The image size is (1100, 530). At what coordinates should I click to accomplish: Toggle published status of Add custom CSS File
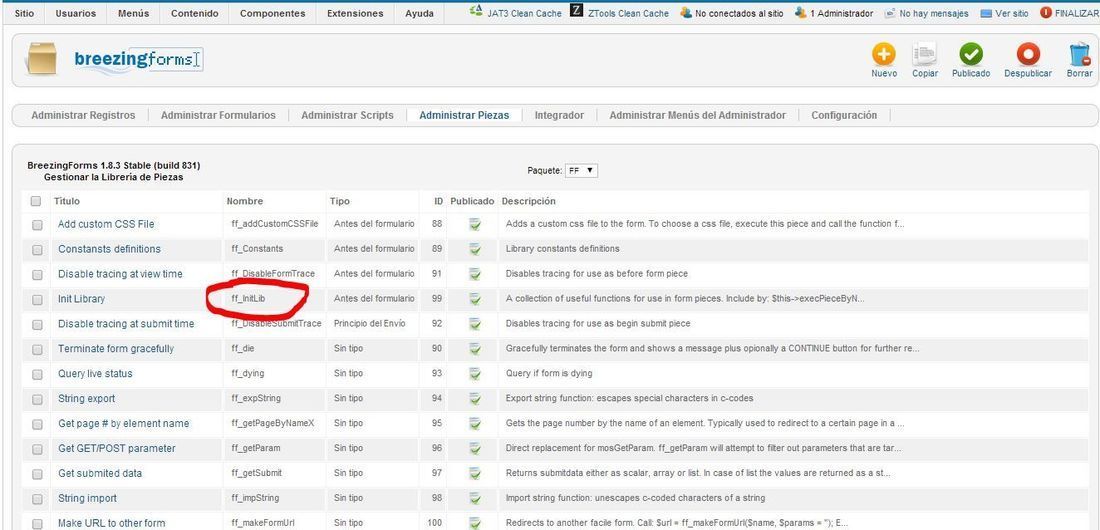[475, 225]
